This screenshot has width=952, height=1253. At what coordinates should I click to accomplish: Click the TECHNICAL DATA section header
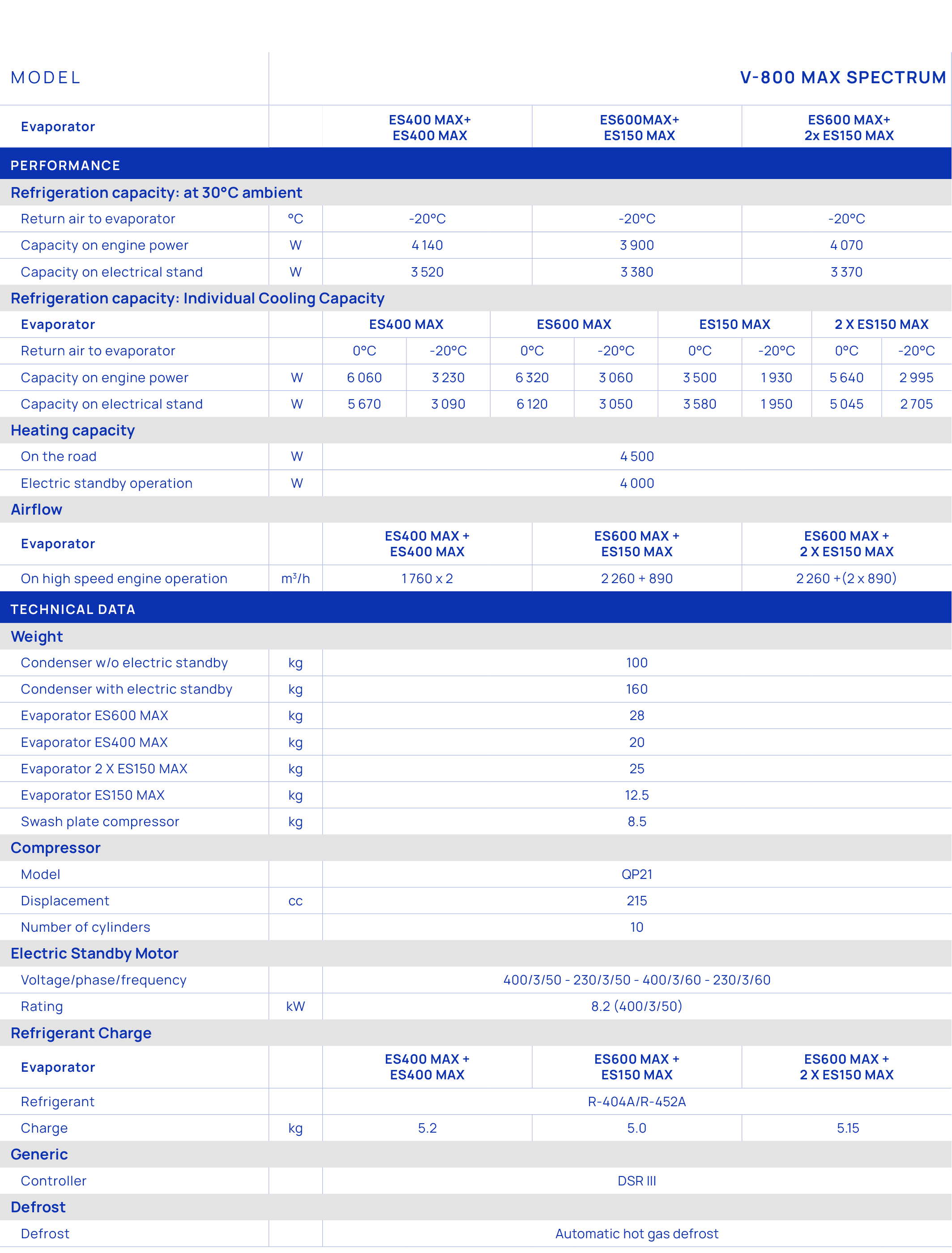point(73,609)
